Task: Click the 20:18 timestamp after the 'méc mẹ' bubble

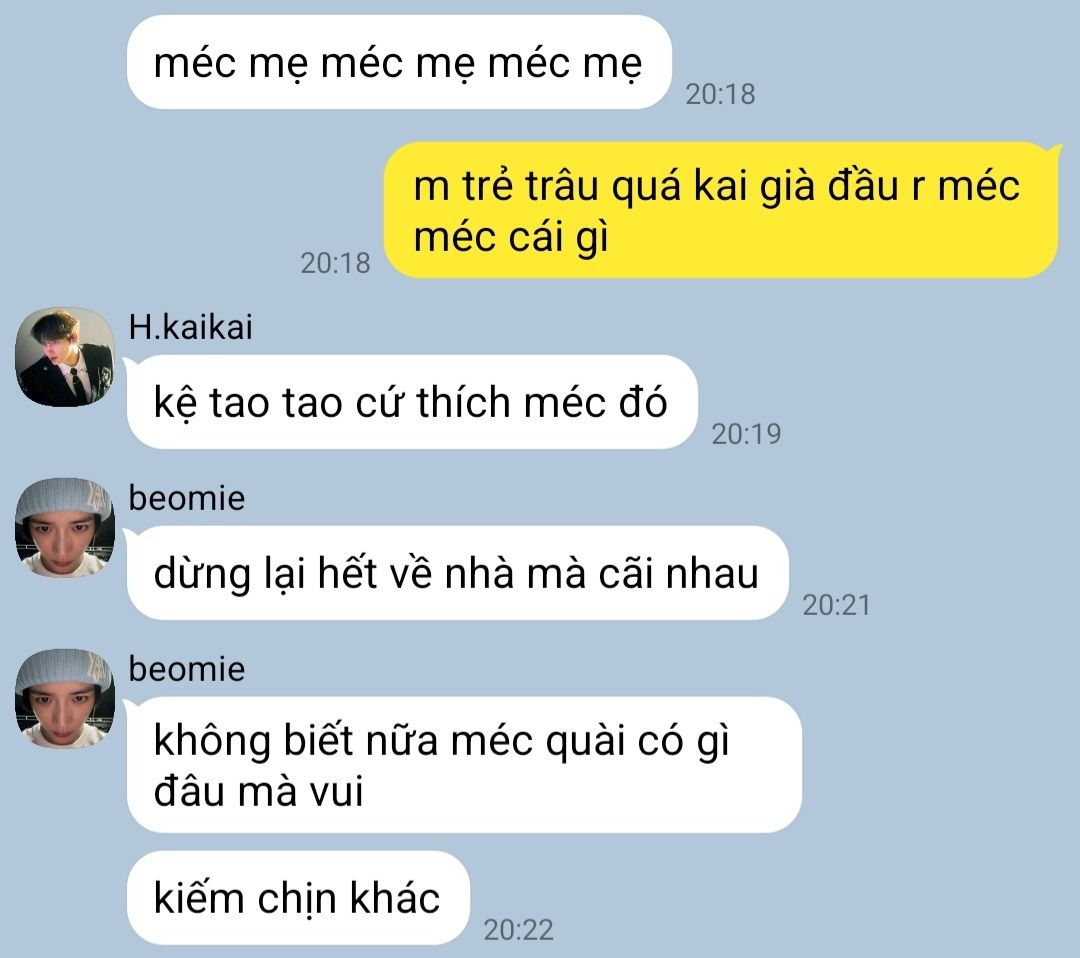Action: (x=720, y=94)
